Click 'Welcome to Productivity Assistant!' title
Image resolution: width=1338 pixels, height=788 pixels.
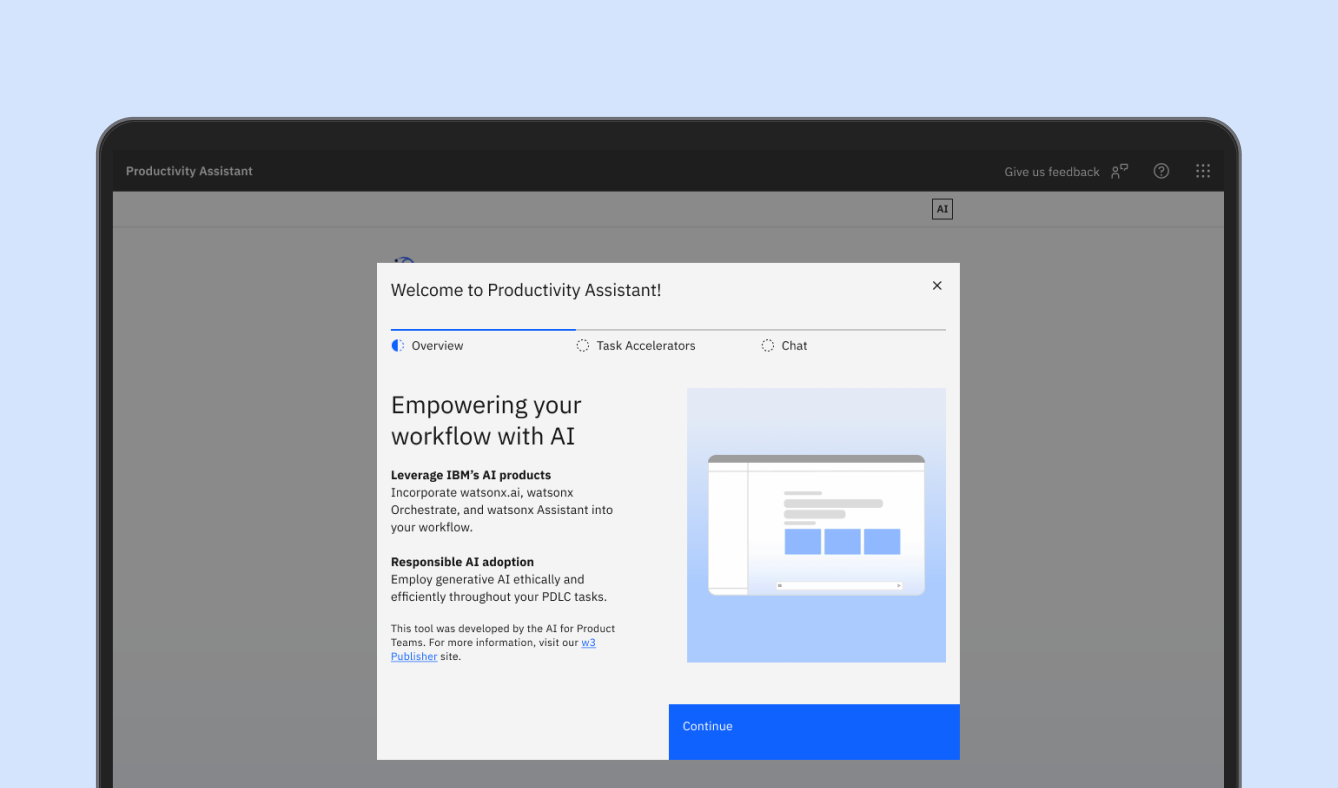(x=526, y=290)
